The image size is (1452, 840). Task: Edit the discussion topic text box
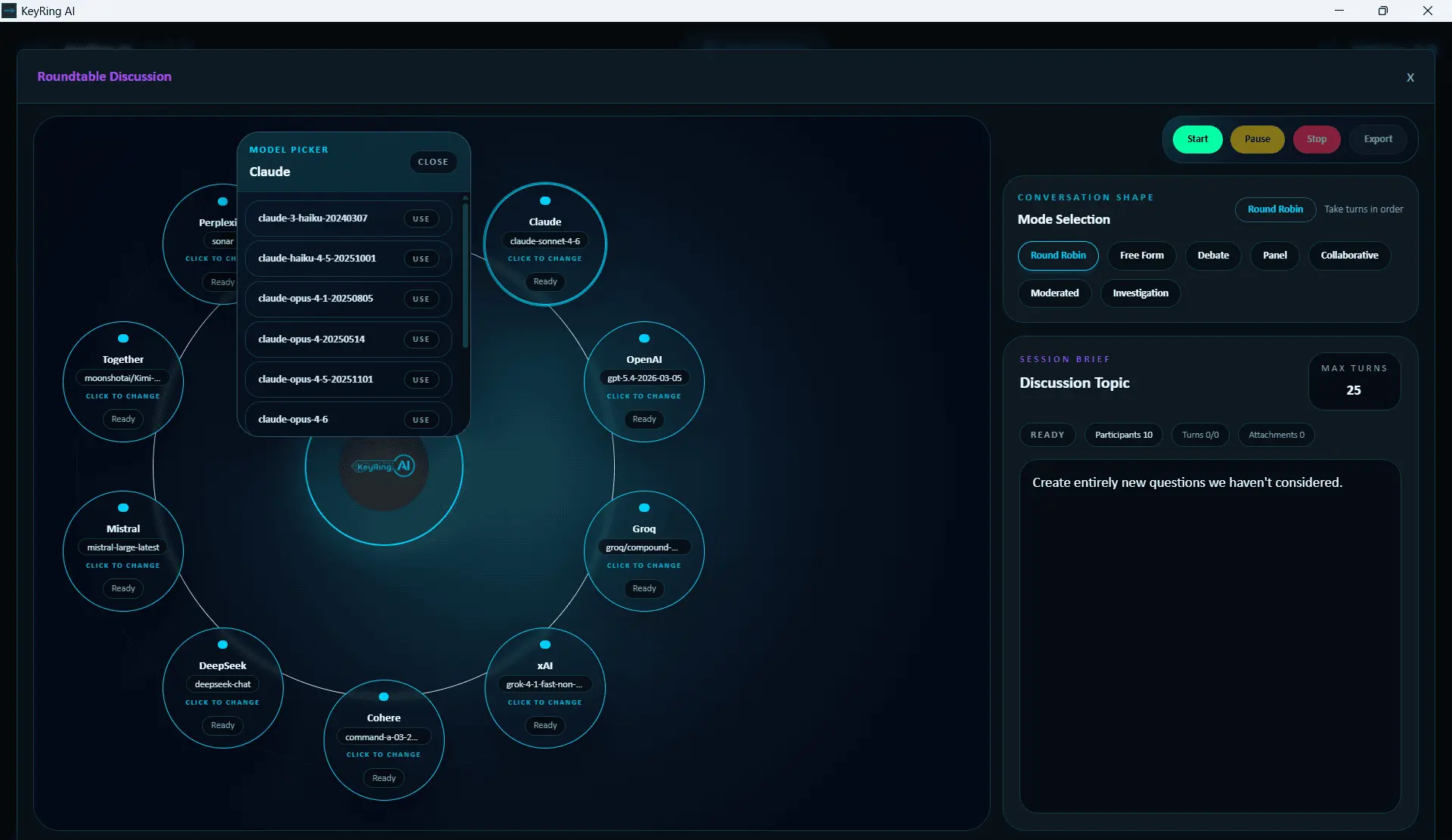(x=1210, y=636)
